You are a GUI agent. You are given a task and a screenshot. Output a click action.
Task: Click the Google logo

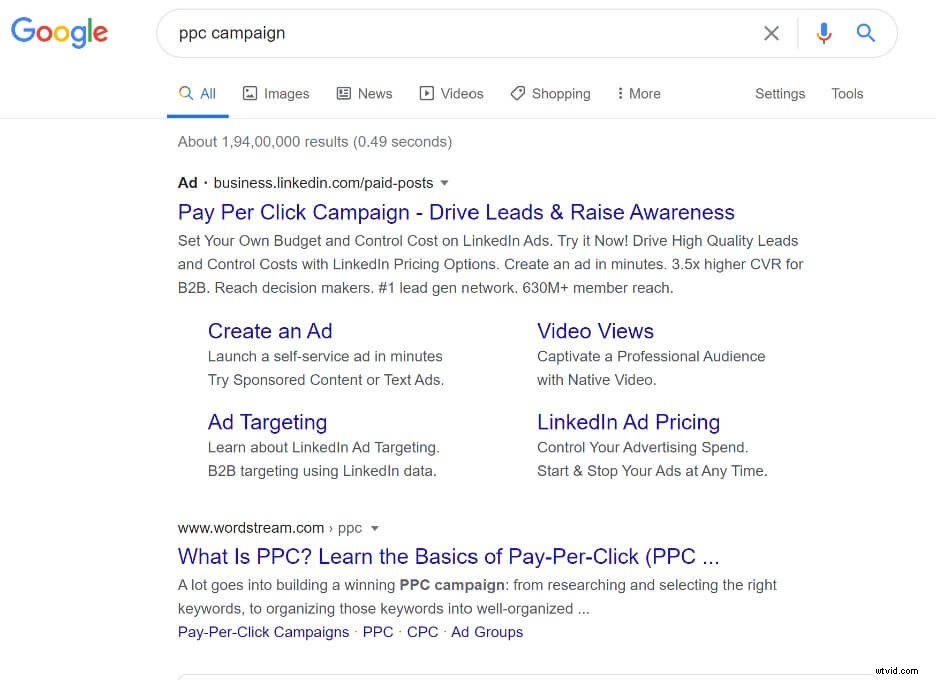[59, 32]
